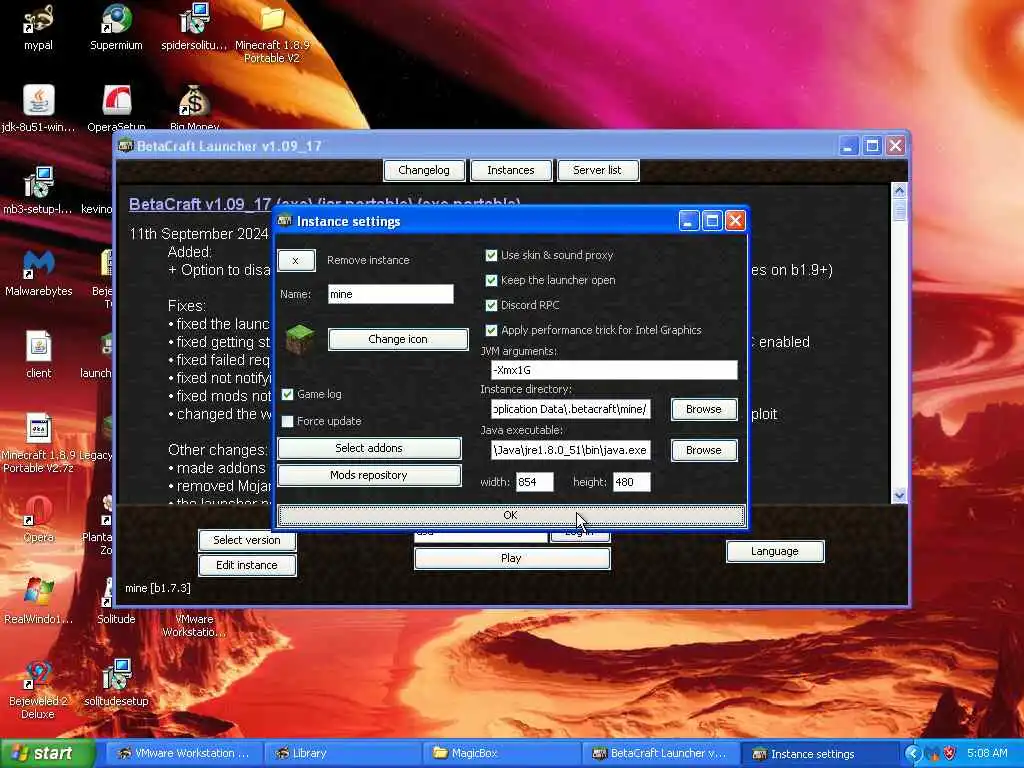Click the red shield security tray icon
Image resolution: width=1024 pixels, height=768 pixels.
click(950, 753)
